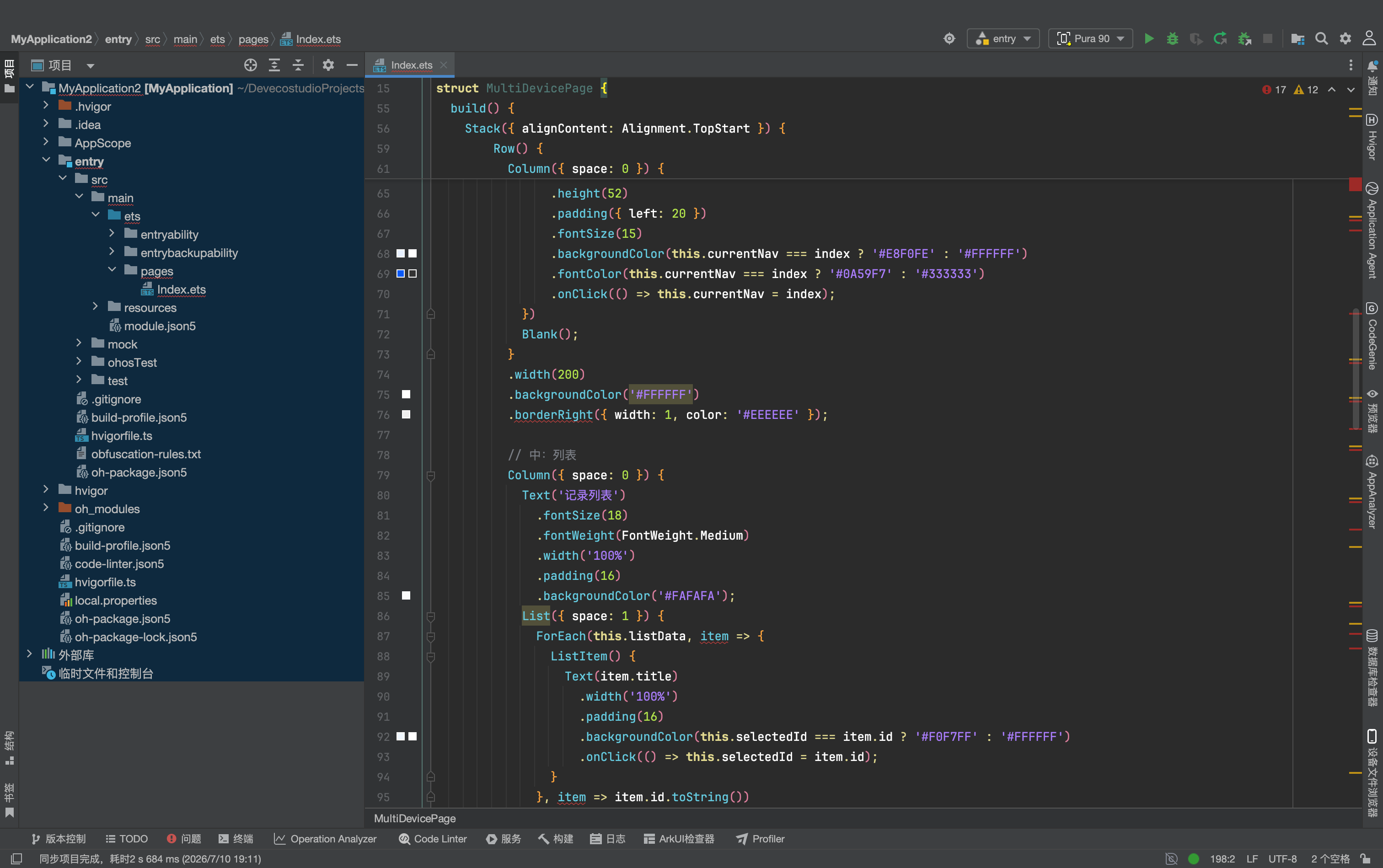
Task: Open the stop run square icon
Action: [x=1268, y=38]
